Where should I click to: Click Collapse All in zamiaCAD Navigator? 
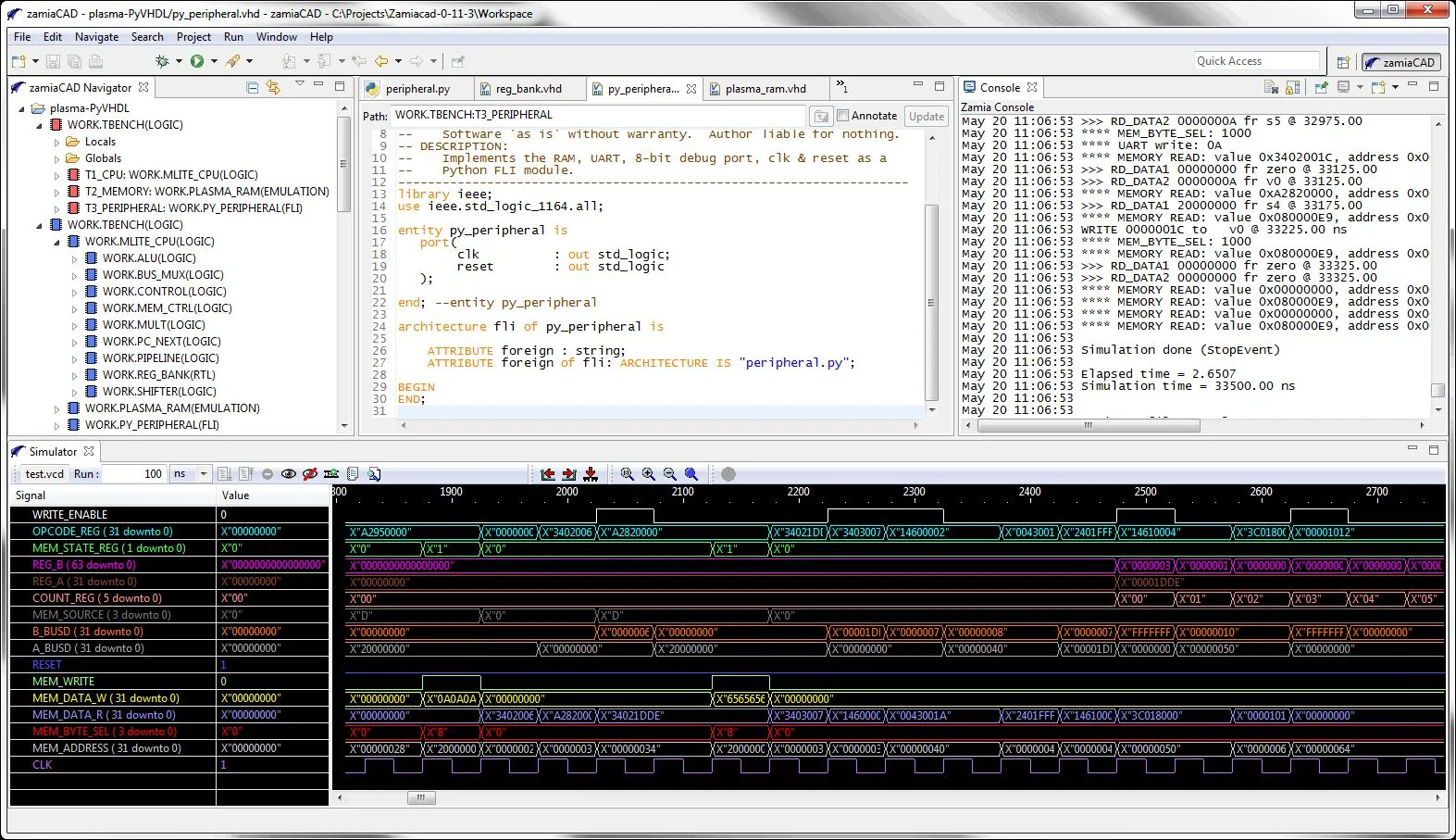tap(252, 87)
